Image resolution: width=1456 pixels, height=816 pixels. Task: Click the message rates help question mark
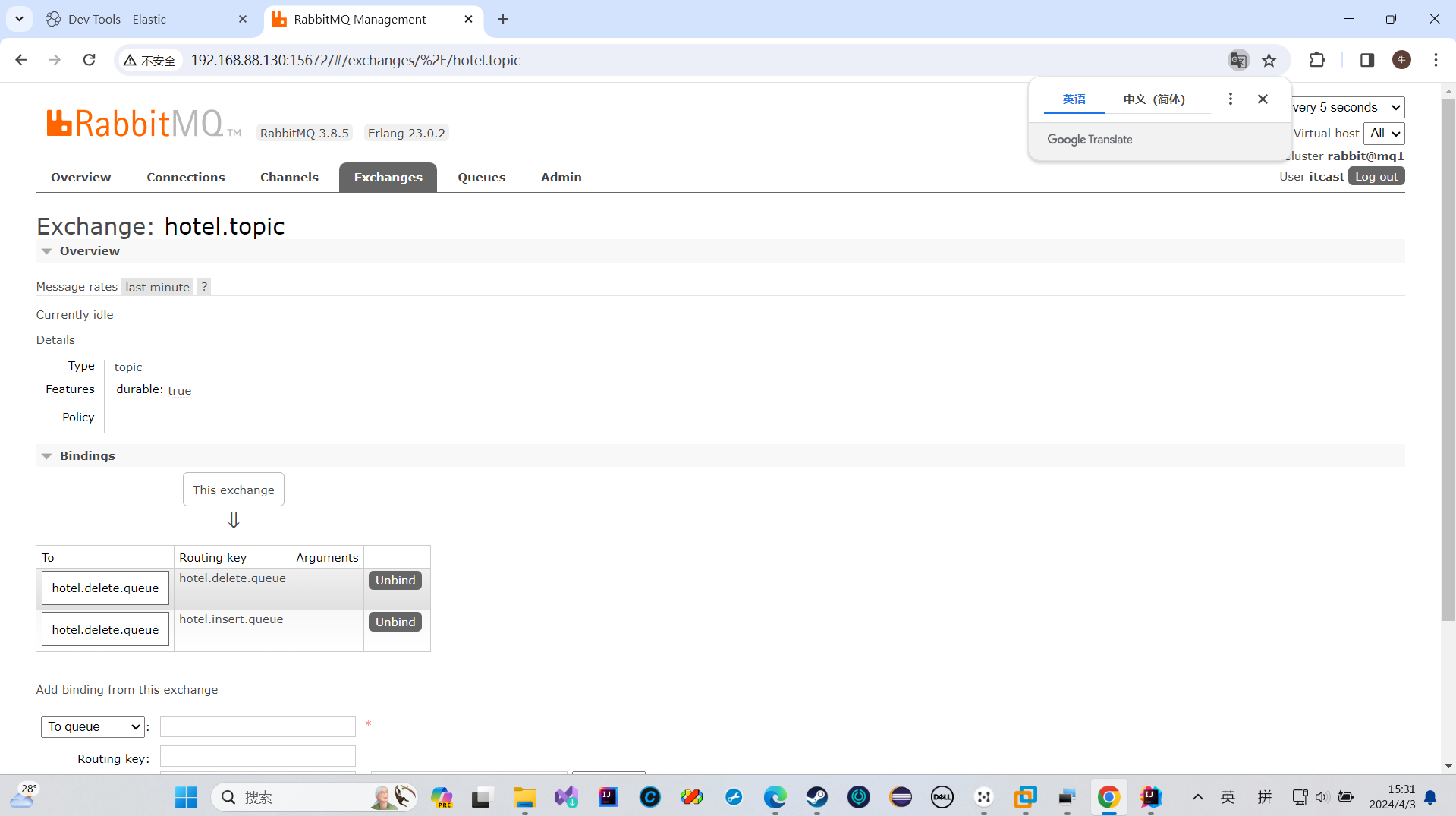(x=203, y=287)
